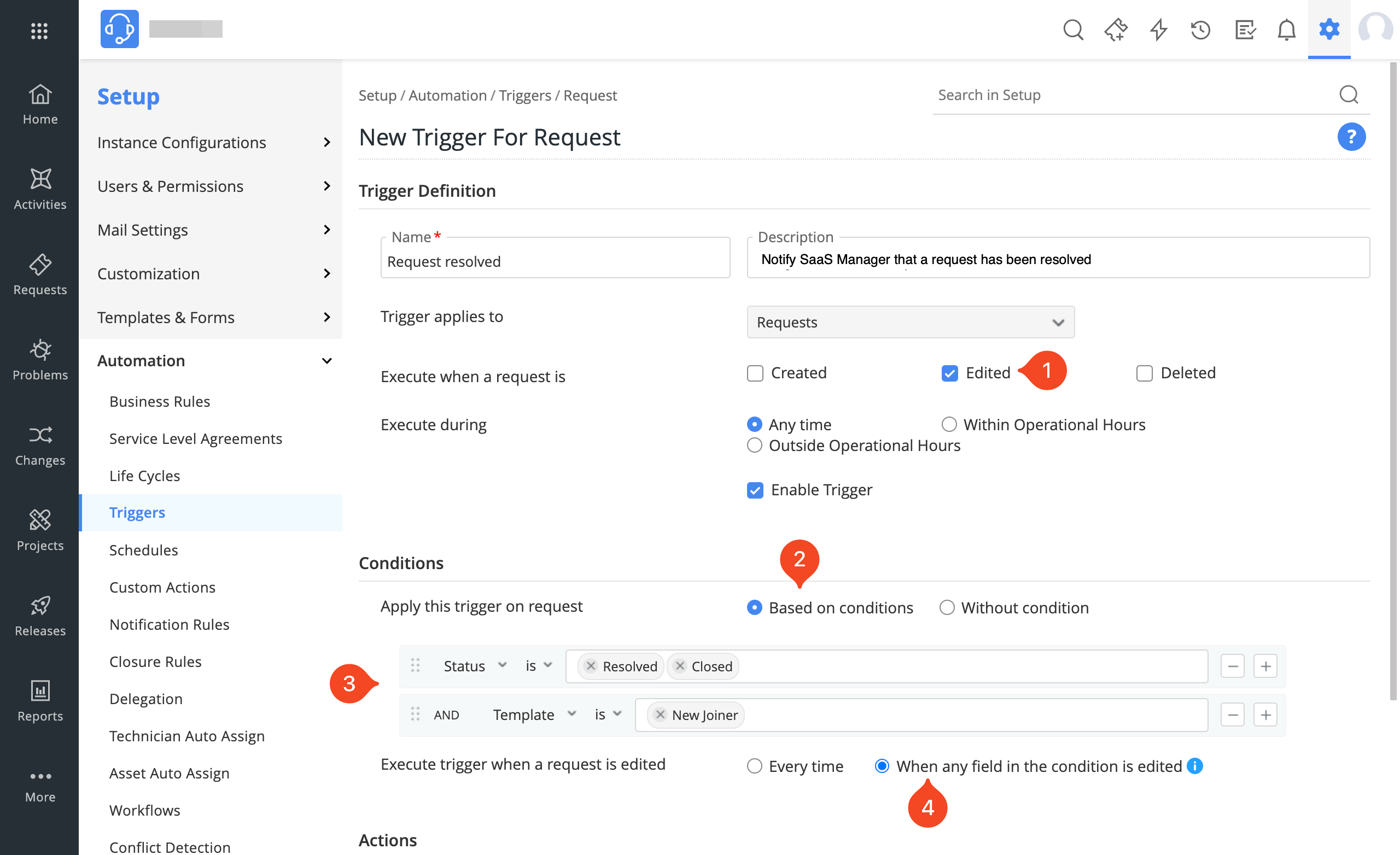Open Notification Rules

(170, 624)
